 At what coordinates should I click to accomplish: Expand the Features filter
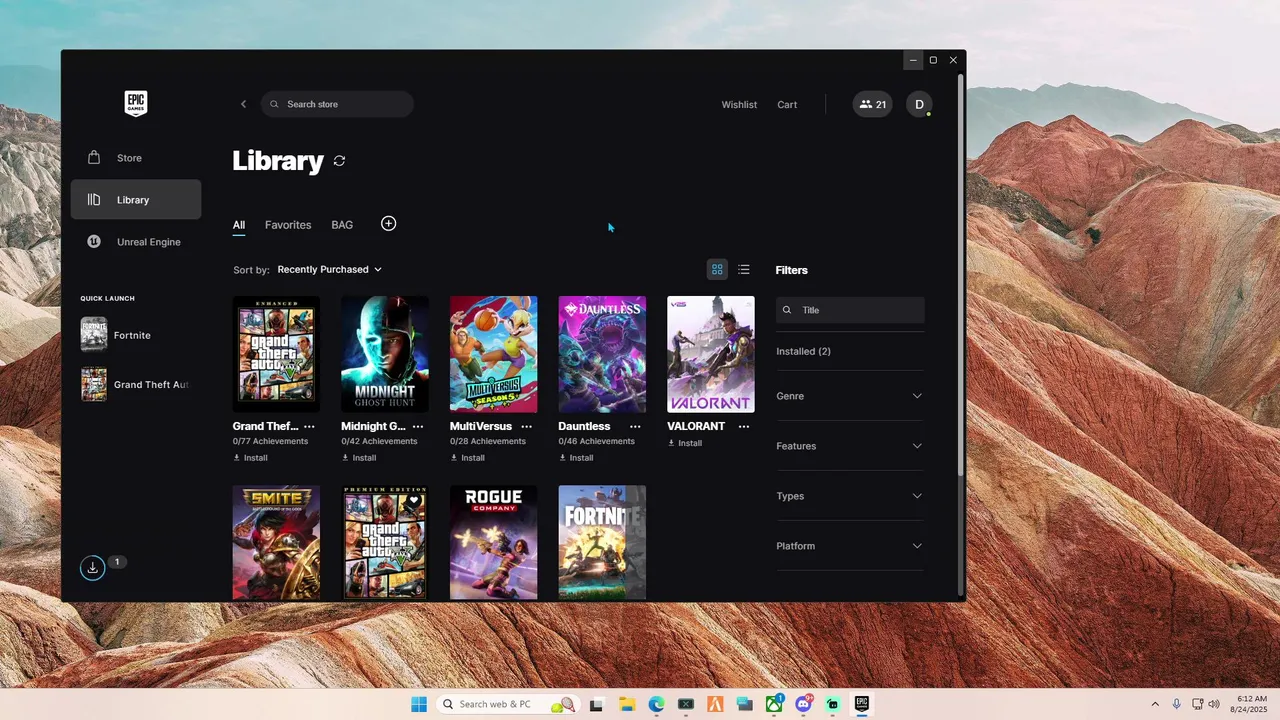[x=850, y=446]
